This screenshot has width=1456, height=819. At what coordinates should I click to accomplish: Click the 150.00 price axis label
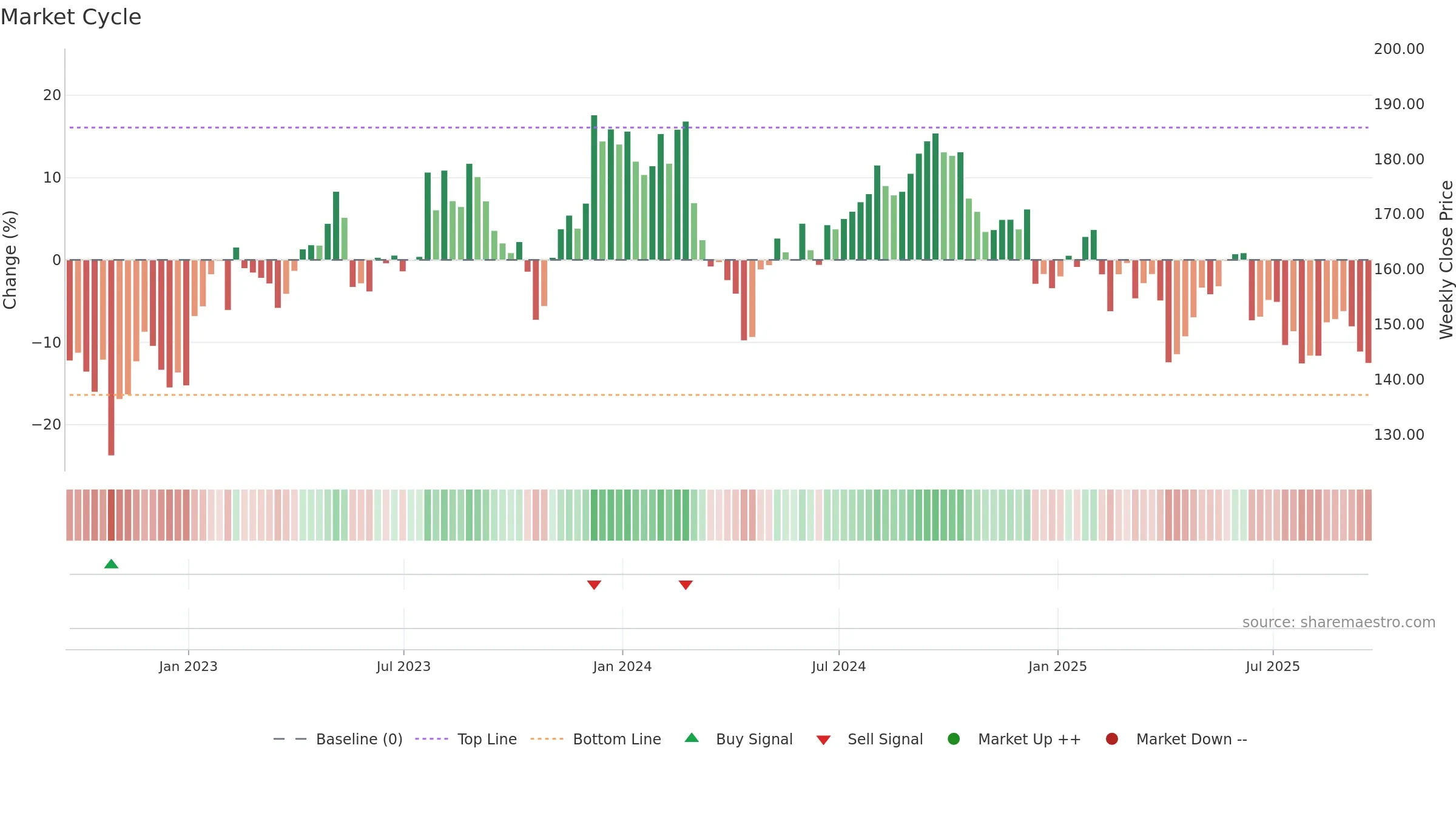tap(1399, 325)
